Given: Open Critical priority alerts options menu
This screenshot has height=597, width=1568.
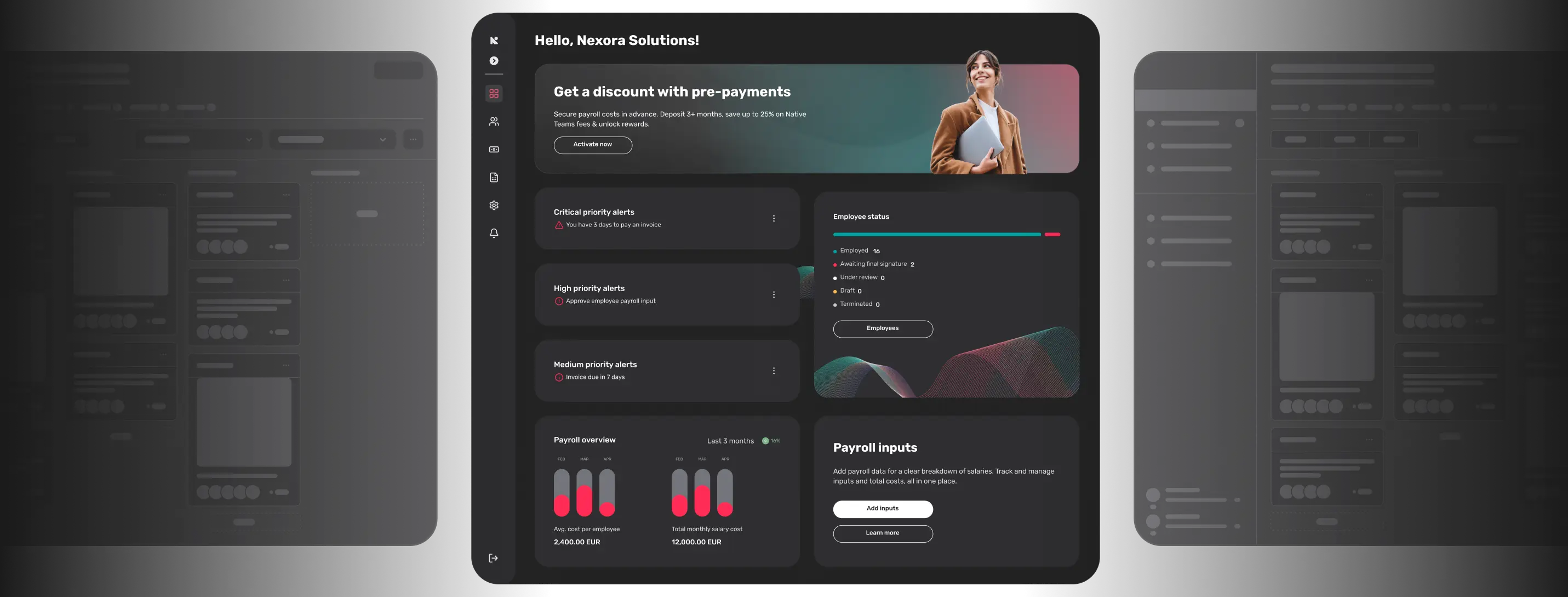Looking at the screenshot, I should (x=774, y=219).
